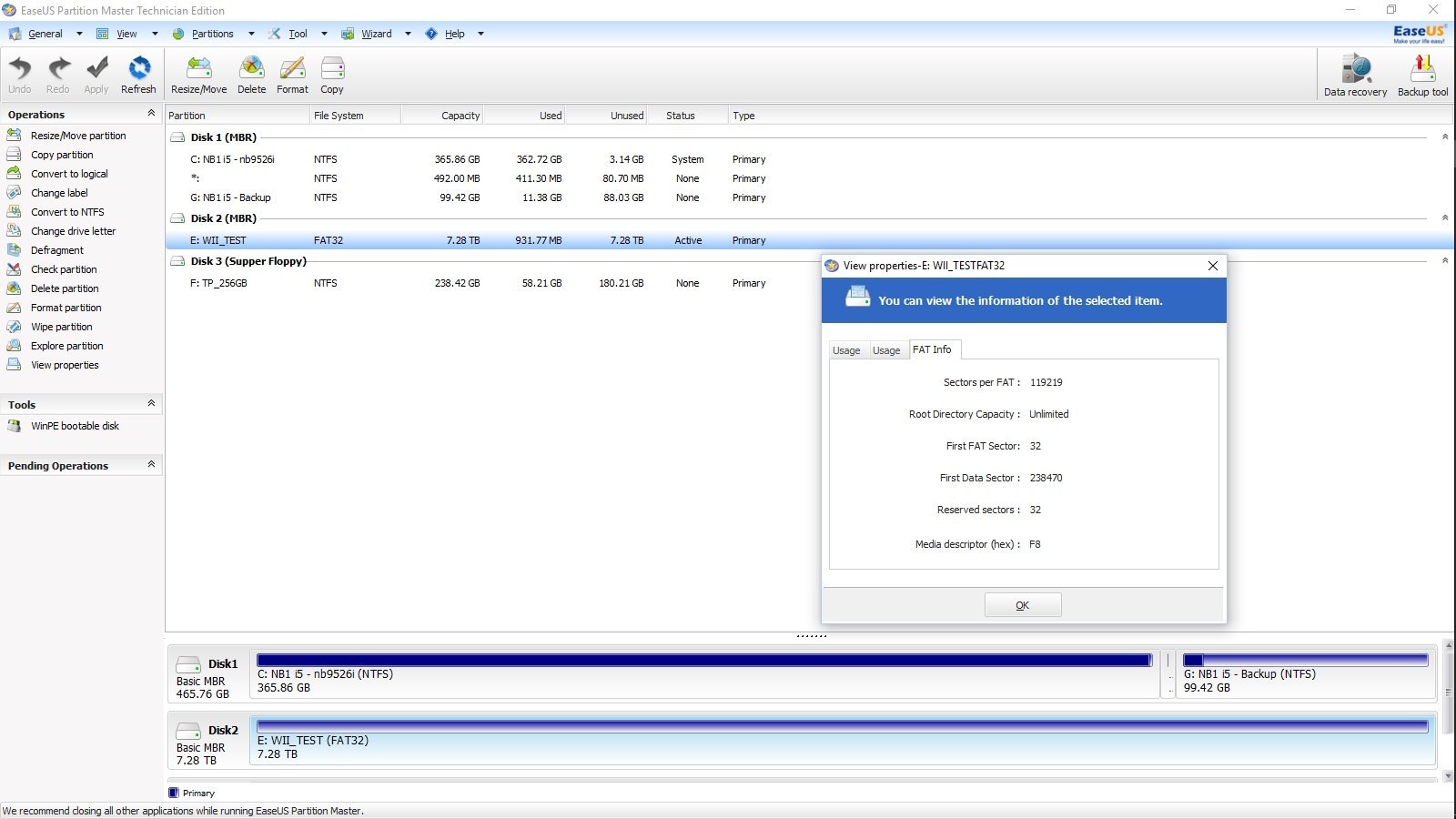1456x819 pixels.
Task: Click the Defragment icon in Operations
Action: coord(14,249)
